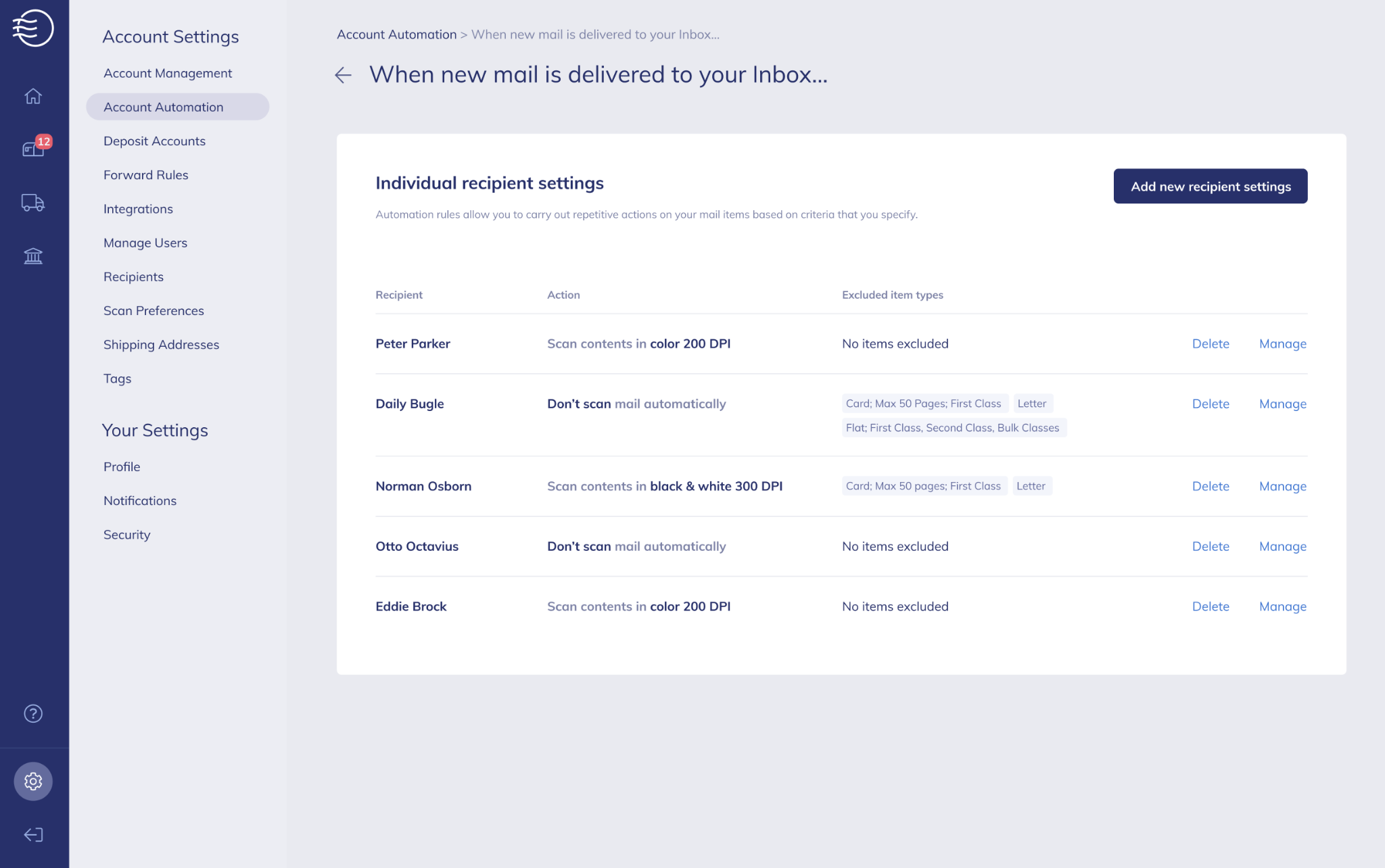Click the Flat; First Class excluded tag
The height and width of the screenshot is (868, 1385).
click(954, 428)
